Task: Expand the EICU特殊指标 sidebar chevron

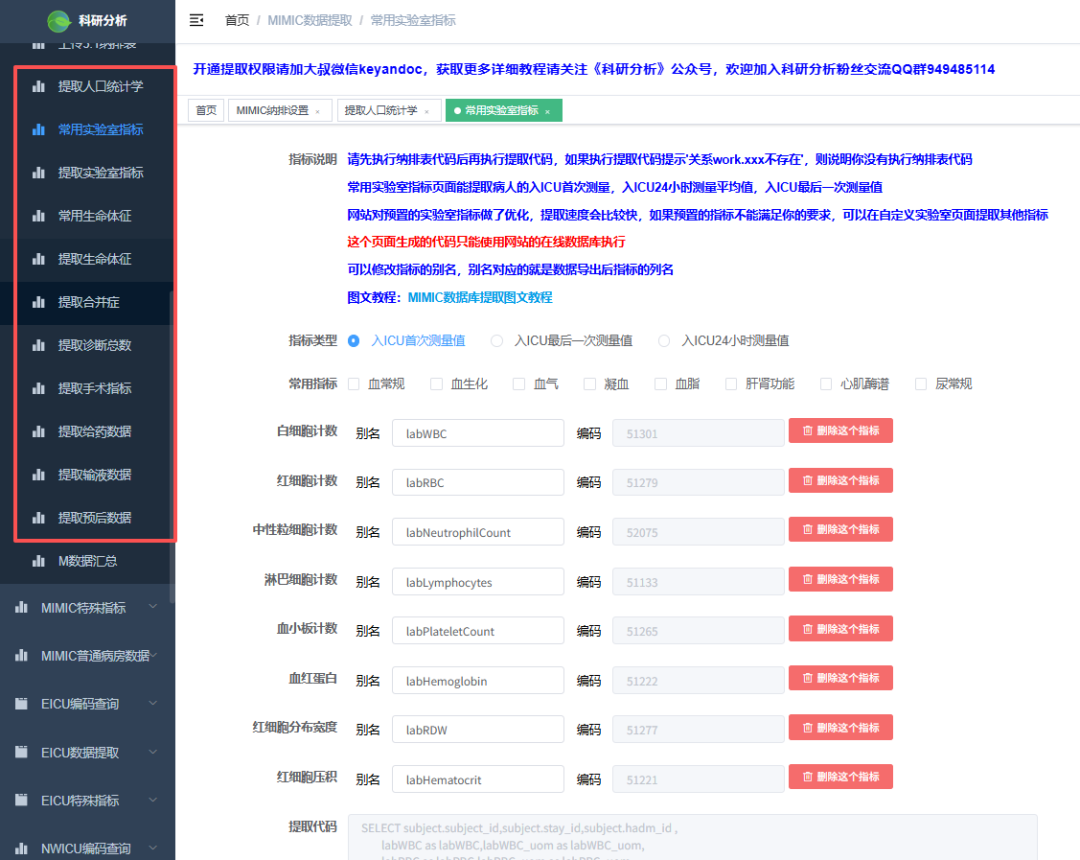Action: [153, 799]
